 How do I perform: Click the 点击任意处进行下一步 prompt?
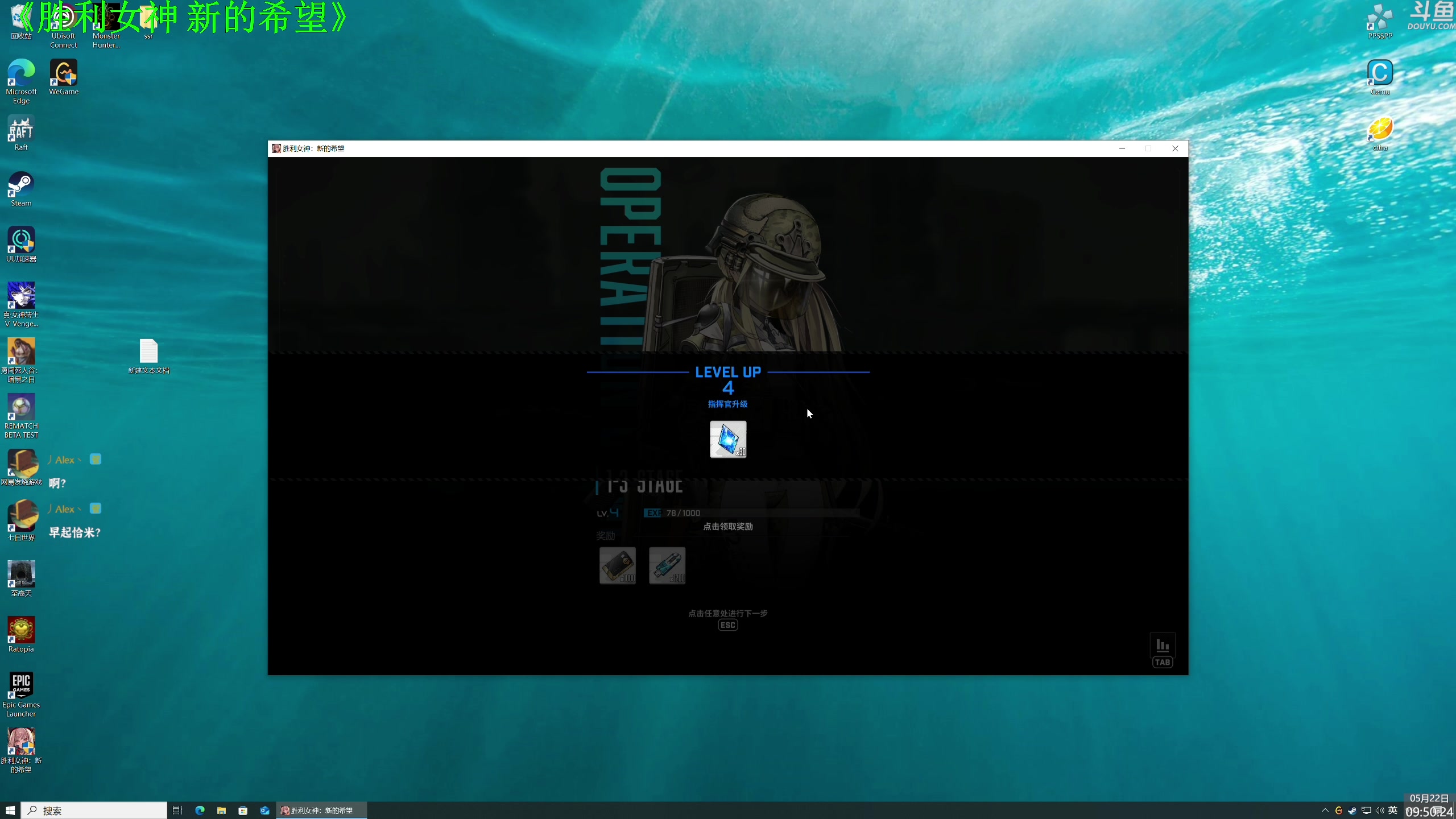(728, 613)
